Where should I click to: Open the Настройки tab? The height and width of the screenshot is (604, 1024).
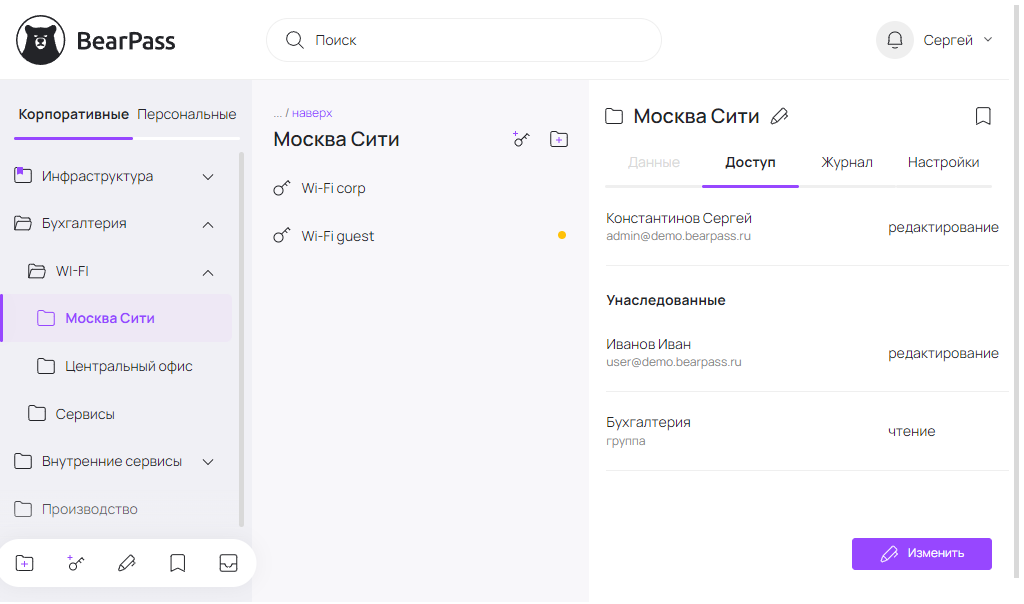pyautogui.click(x=943, y=162)
